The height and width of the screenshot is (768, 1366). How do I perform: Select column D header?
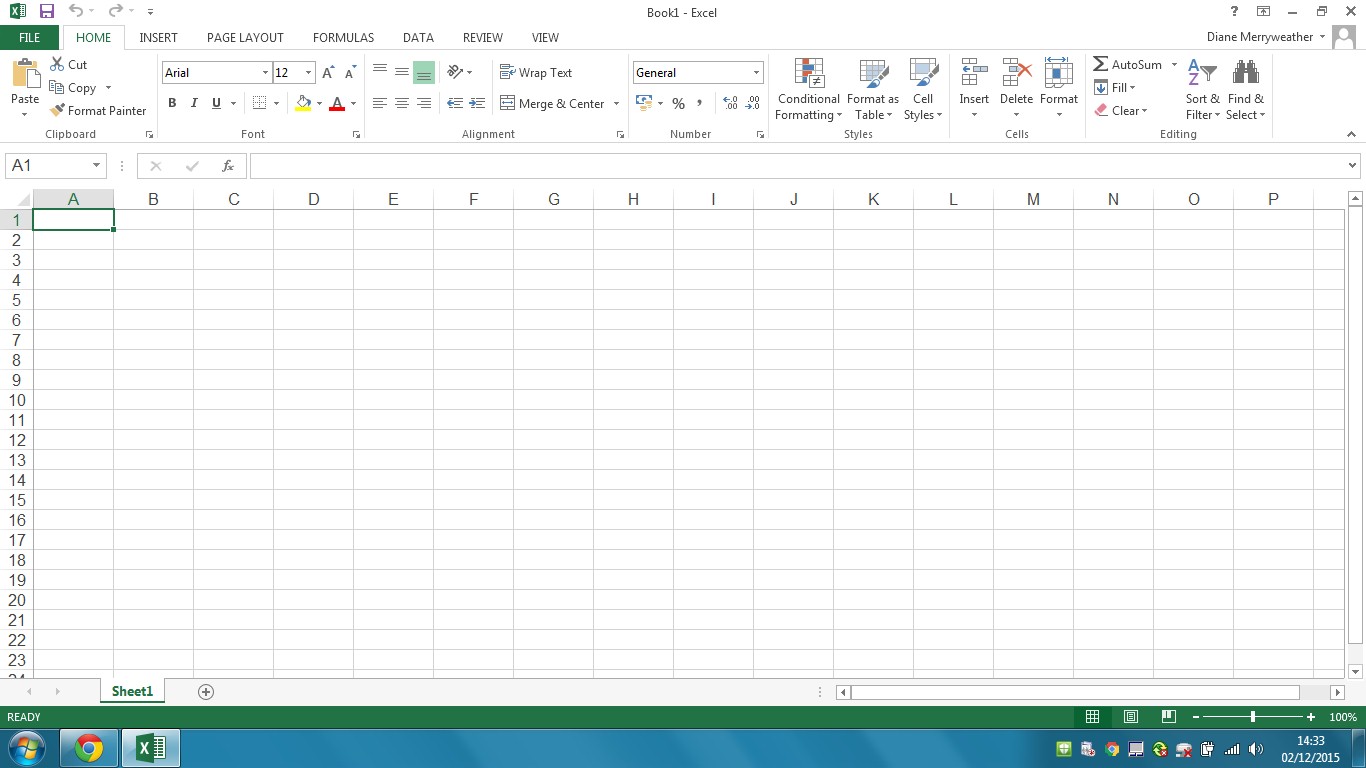(x=313, y=199)
